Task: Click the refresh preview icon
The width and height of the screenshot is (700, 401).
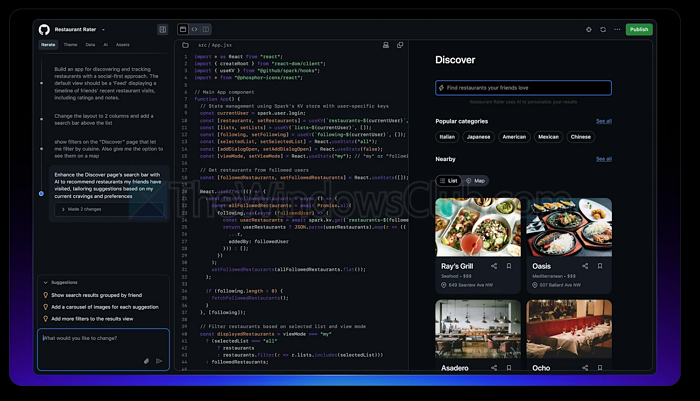Action: click(603, 29)
